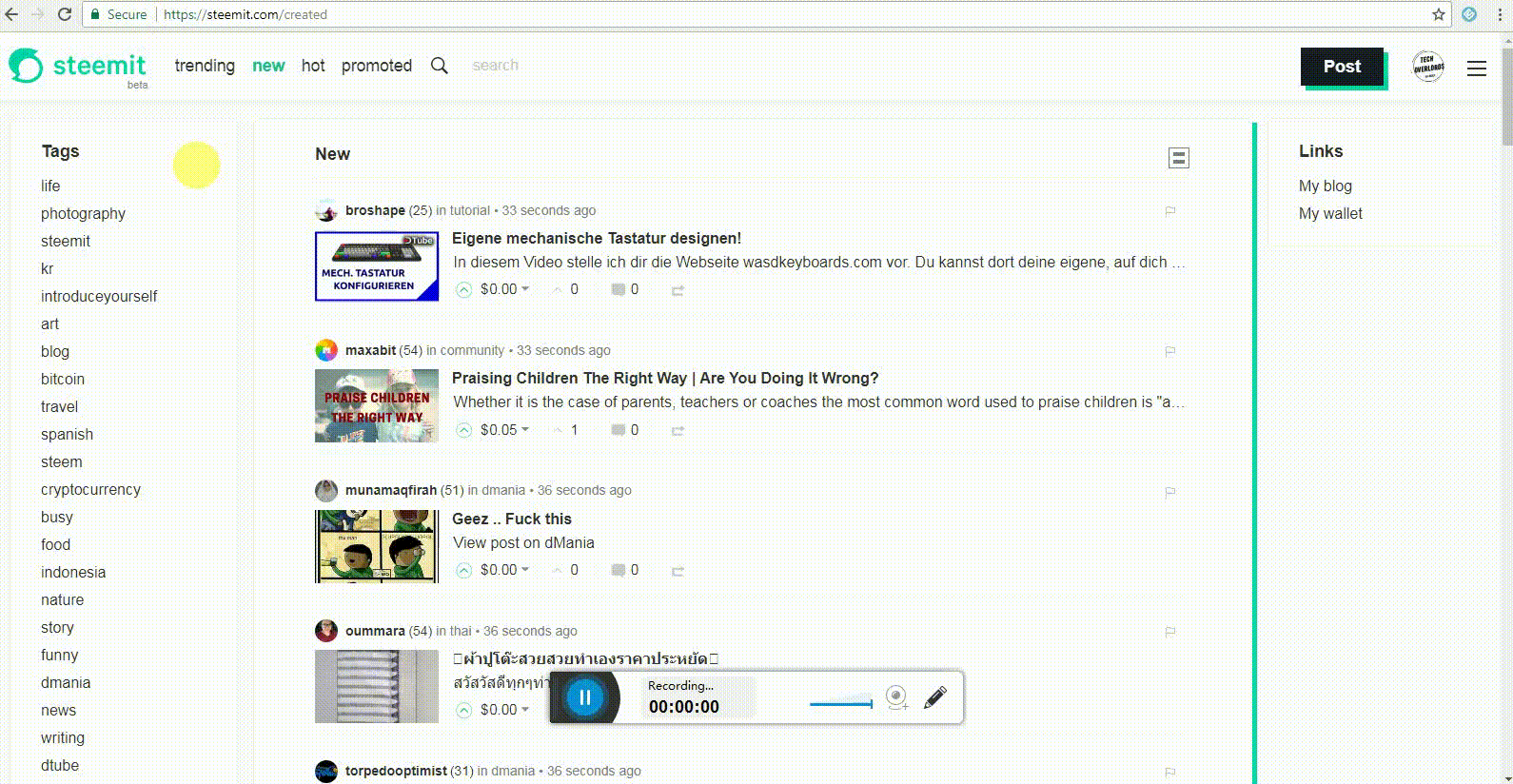The width and height of the screenshot is (1513, 784).
Task: Open torpedooptimist author profile
Action: pyautogui.click(x=396, y=771)
